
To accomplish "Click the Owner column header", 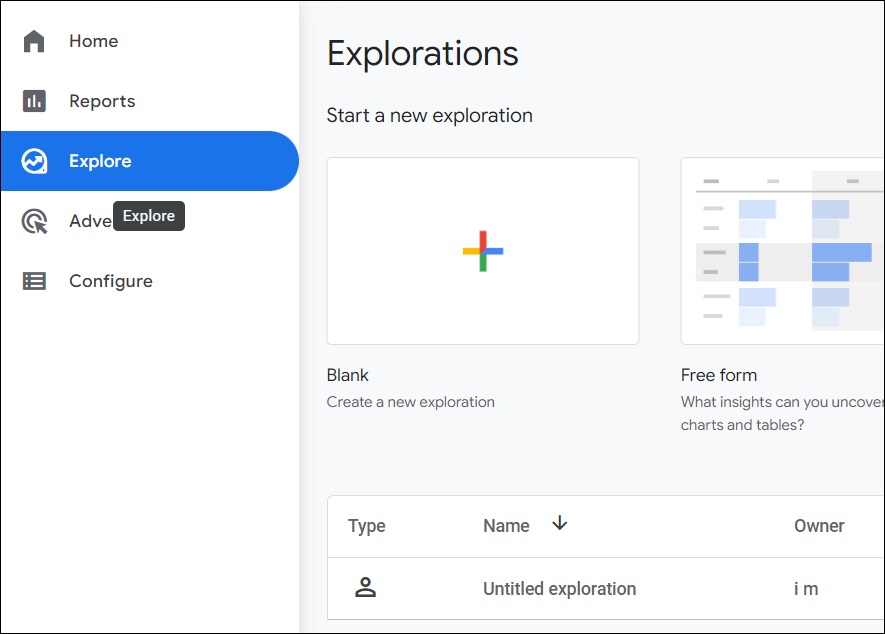I will point(819,526).
